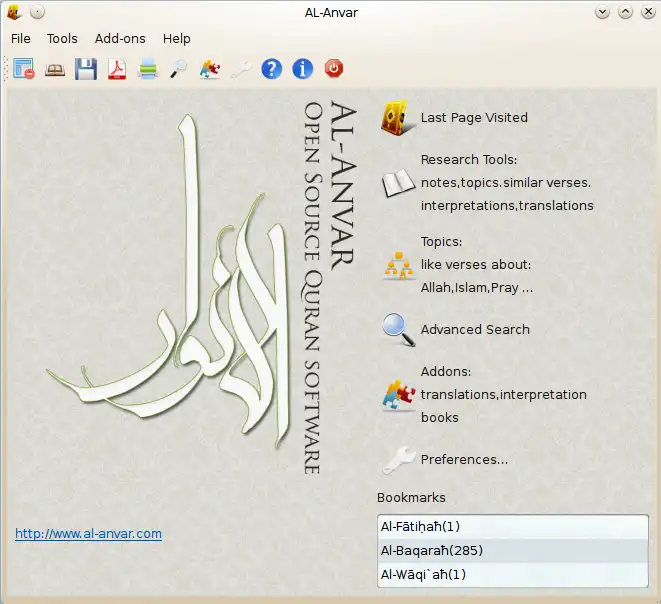Open the Help menu
Screen dimensions: 661x604
pos(177,39)
